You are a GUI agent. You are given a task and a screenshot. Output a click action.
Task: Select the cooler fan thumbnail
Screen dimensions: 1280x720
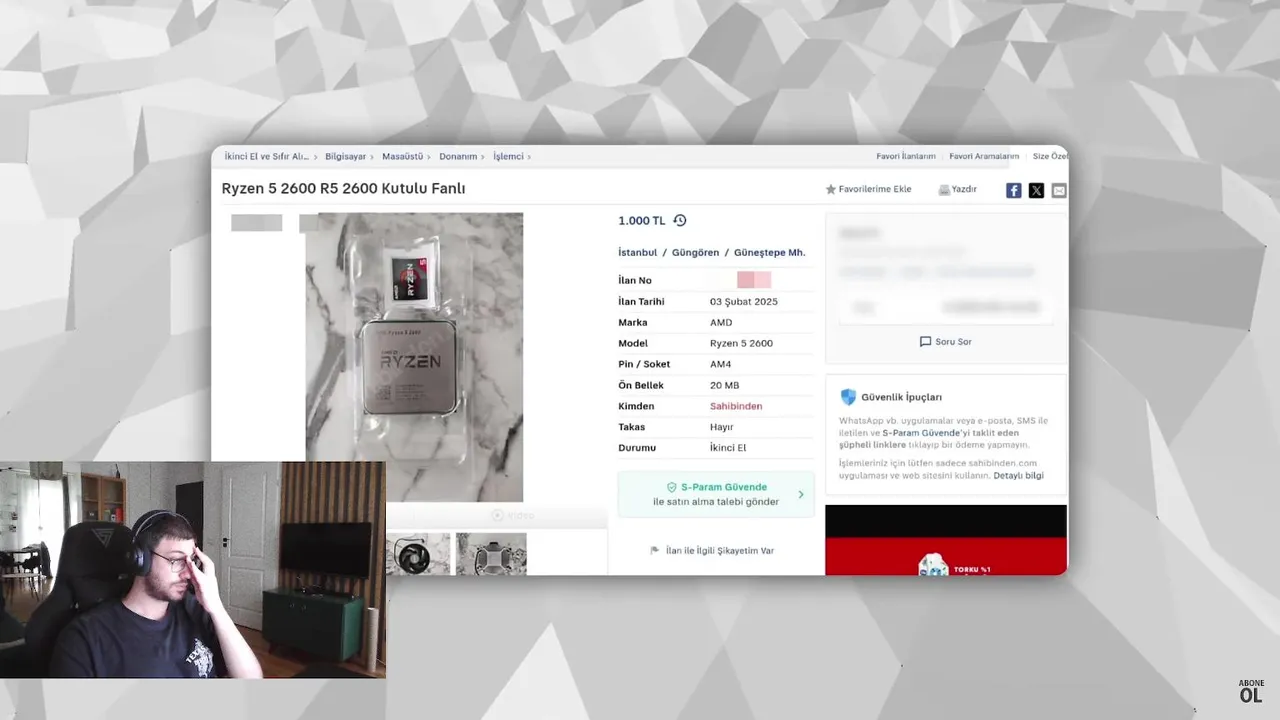[418, 554]
